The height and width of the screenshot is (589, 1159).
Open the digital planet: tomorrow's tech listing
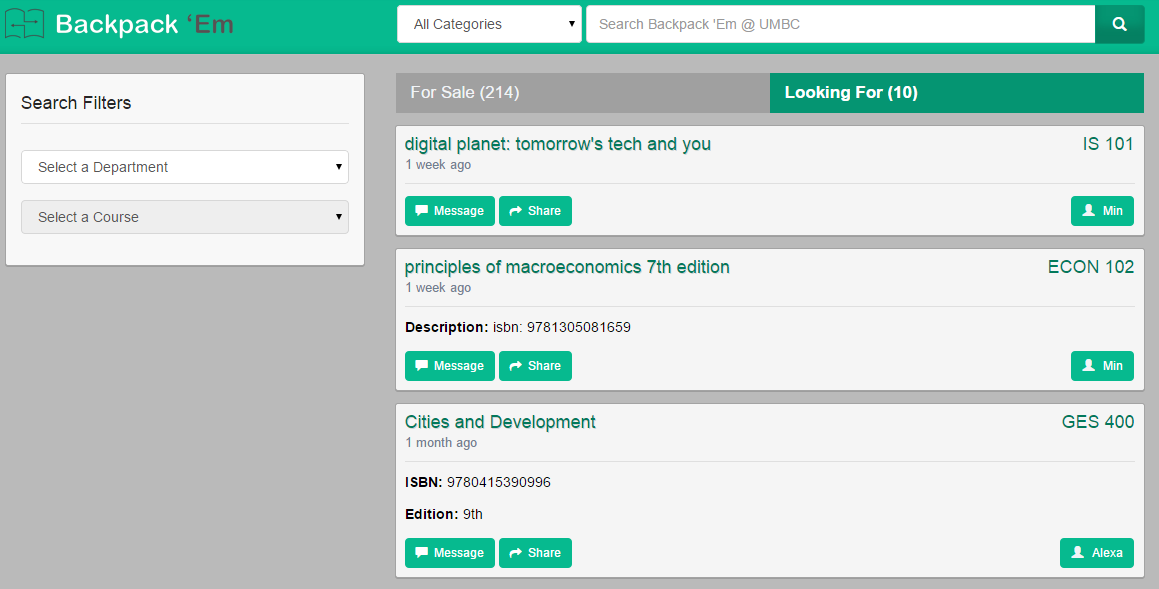557,144
